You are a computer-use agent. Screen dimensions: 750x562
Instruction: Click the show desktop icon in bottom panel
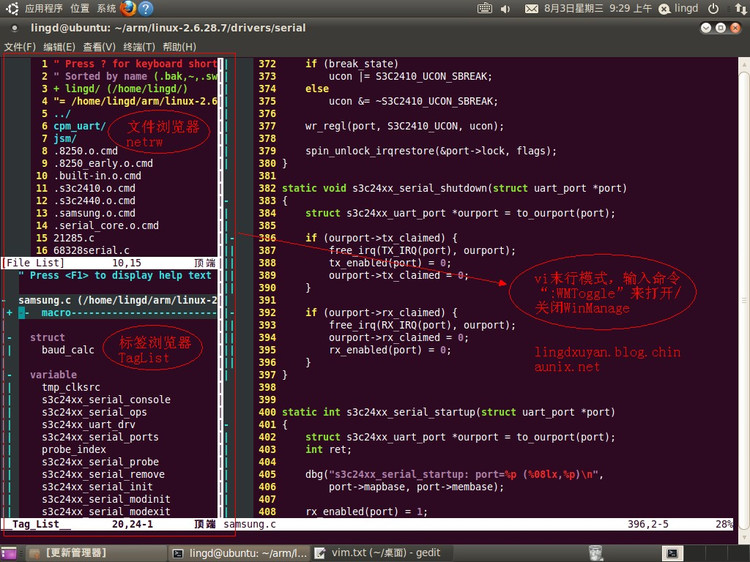tap(9, 553)
